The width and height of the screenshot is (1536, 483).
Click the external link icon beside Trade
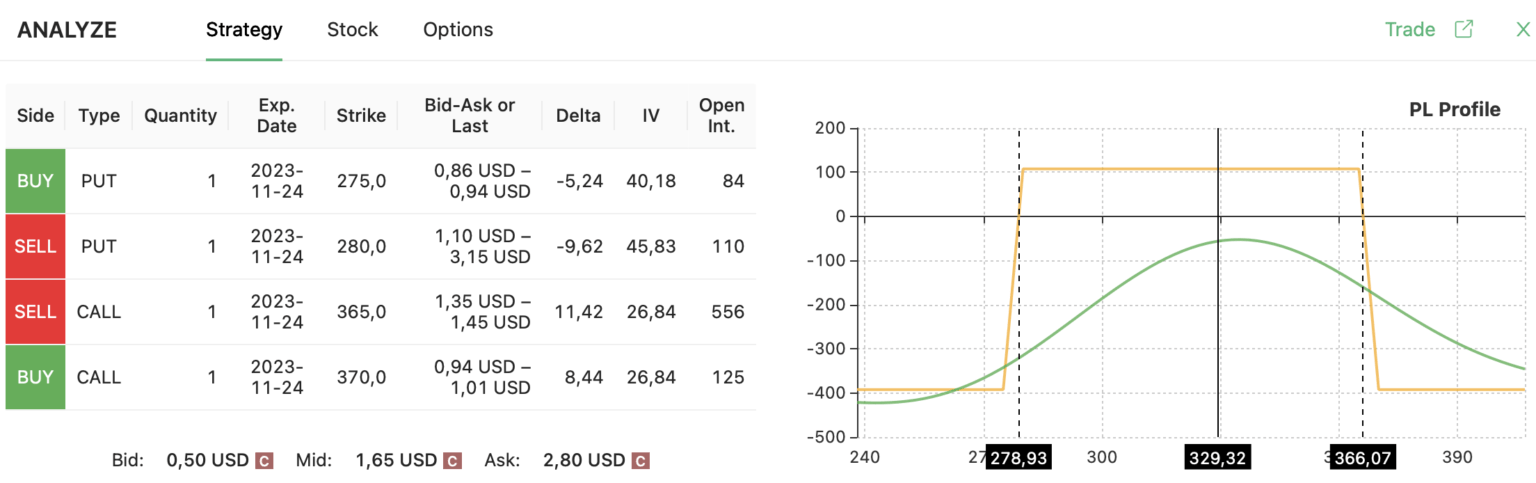[x=1463, y=29]
